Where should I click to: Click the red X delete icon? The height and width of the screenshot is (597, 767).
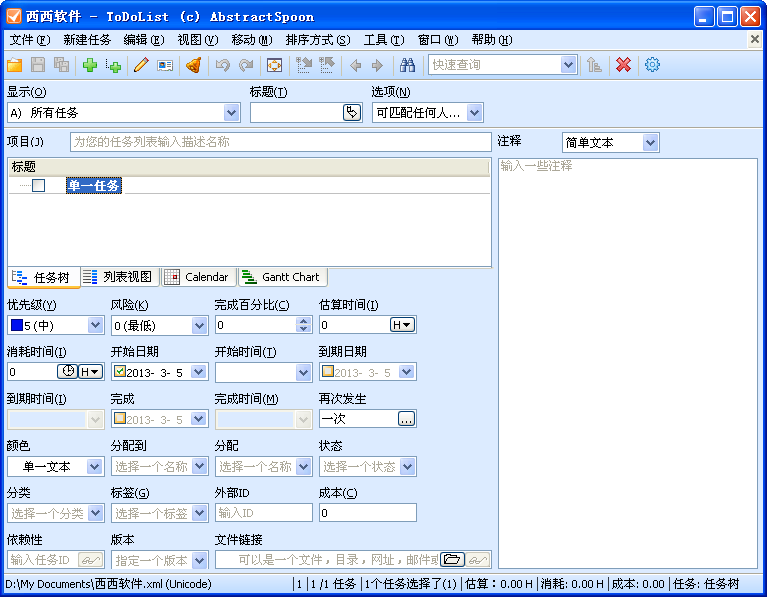(623, 65)
